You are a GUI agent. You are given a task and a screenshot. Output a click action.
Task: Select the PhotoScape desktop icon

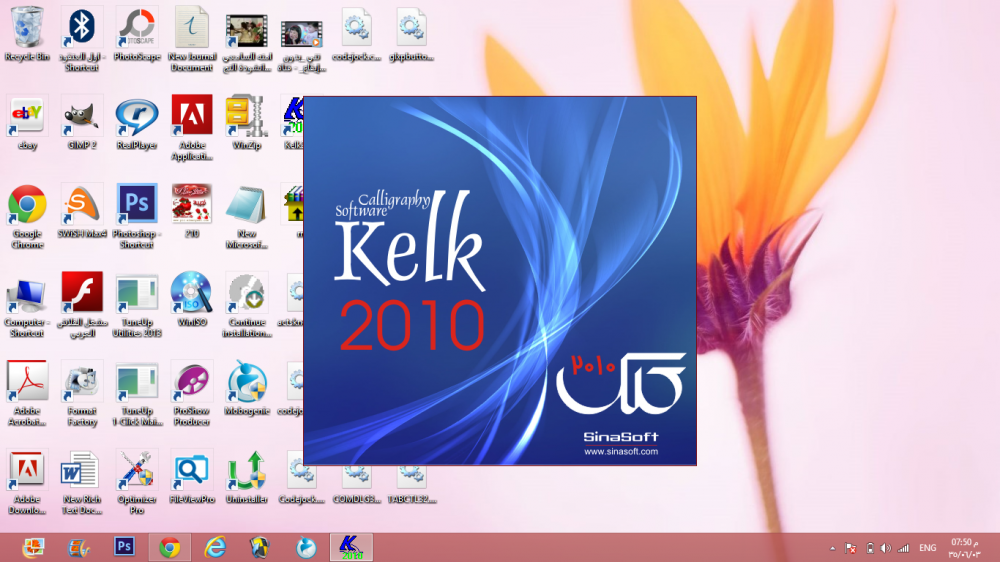136,30
